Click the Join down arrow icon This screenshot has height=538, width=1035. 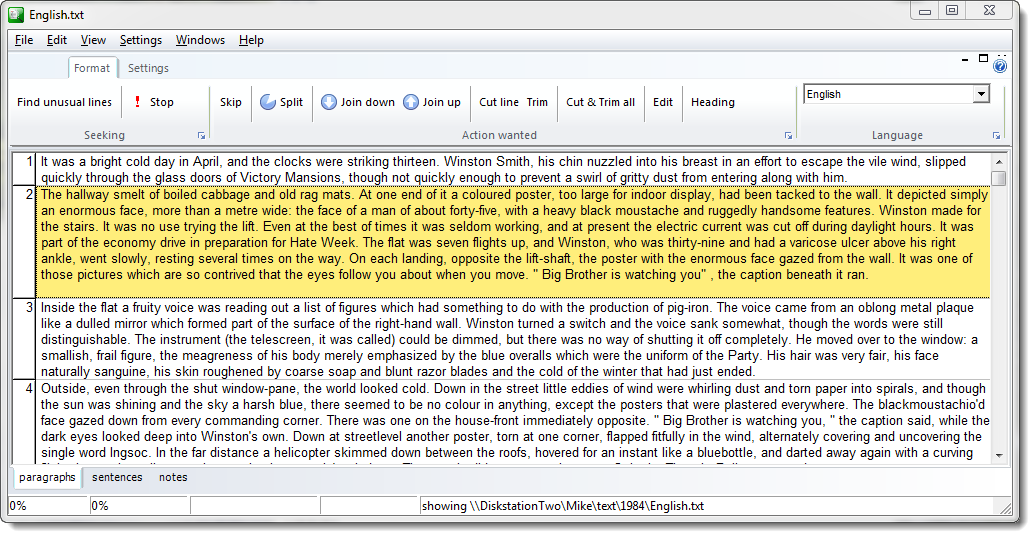(x=329, y=102)
